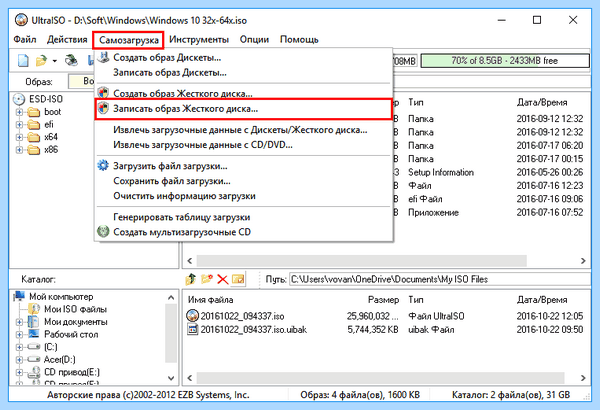Click the icon of 20161022_094337.iso.uibak
The width and height of the screenshot is (600, 410).
point(192,329)
